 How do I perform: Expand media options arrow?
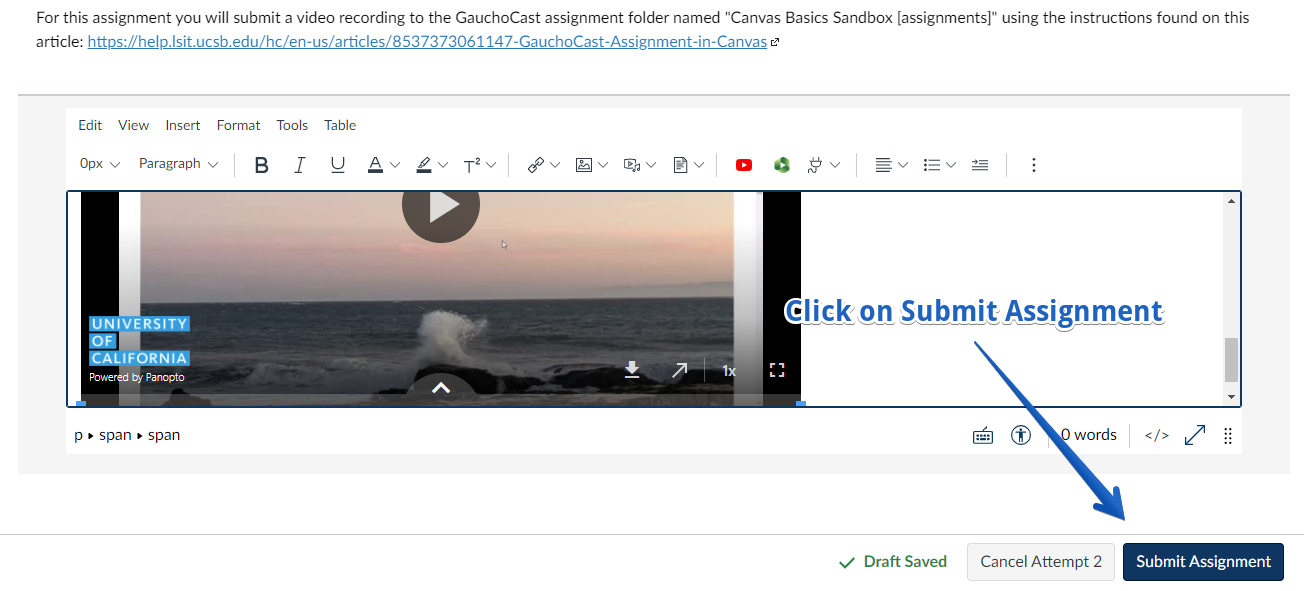[651, 165]
